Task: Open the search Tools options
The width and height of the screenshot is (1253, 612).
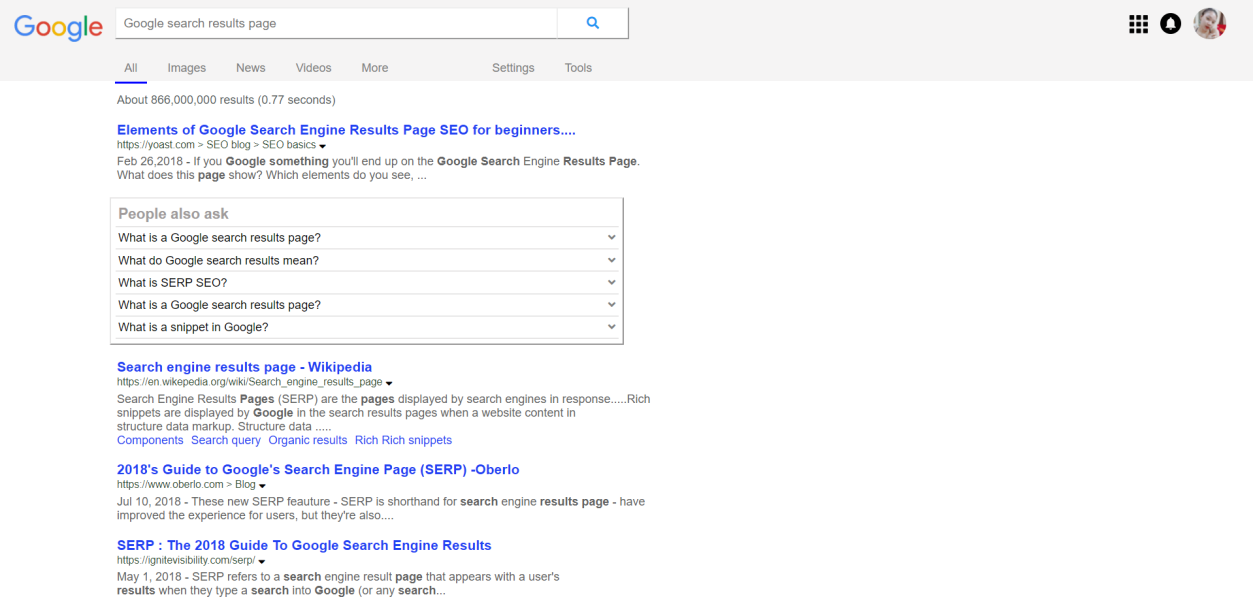Action: (x=578, y=68)
